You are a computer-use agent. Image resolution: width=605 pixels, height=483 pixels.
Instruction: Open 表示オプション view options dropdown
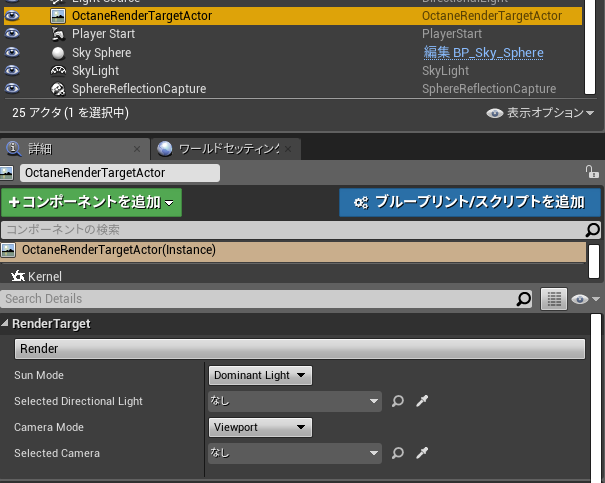click(540, 113)
